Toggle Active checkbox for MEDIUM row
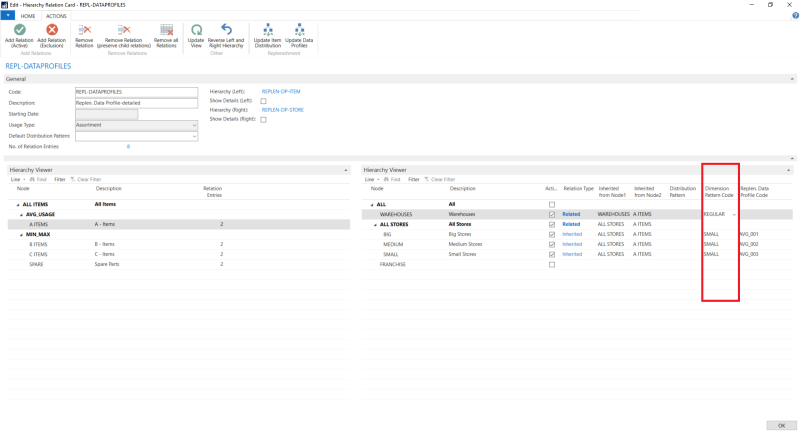The height and width of the screenshot is (433, 800). pos(552,244)
